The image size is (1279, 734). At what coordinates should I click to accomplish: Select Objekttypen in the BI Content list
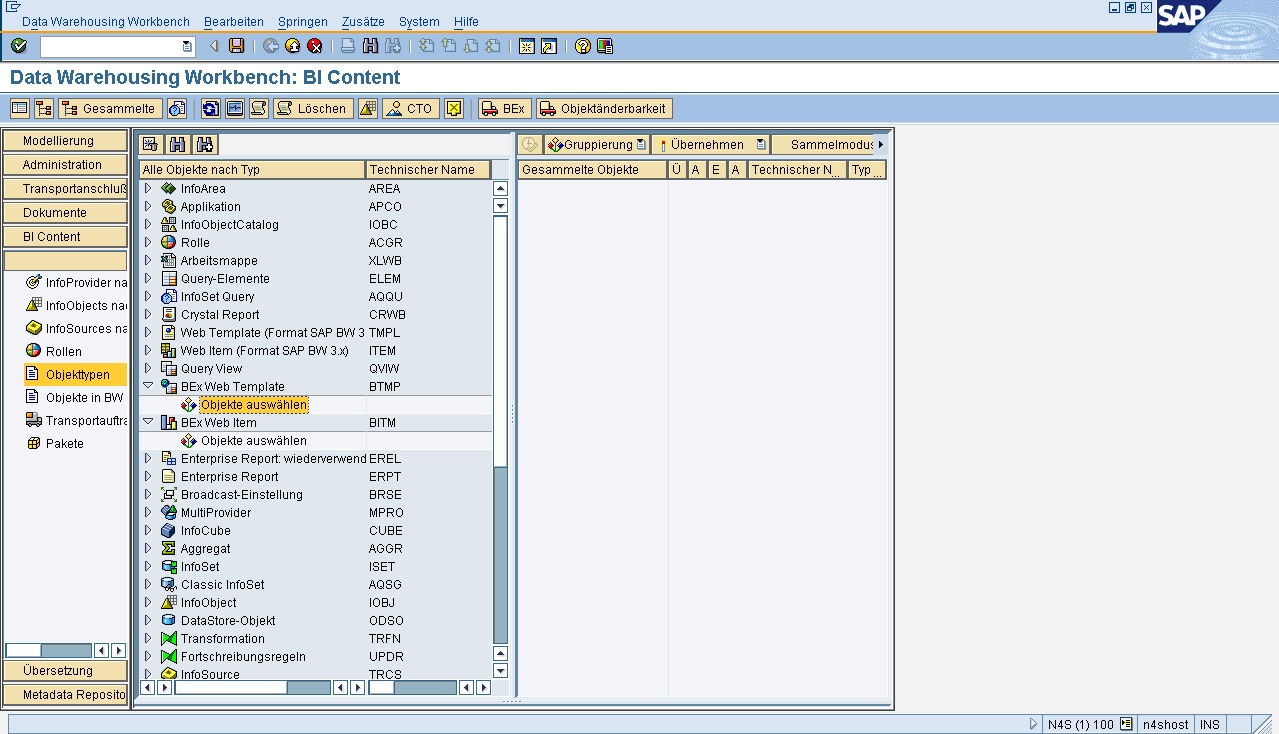point(77,375)
